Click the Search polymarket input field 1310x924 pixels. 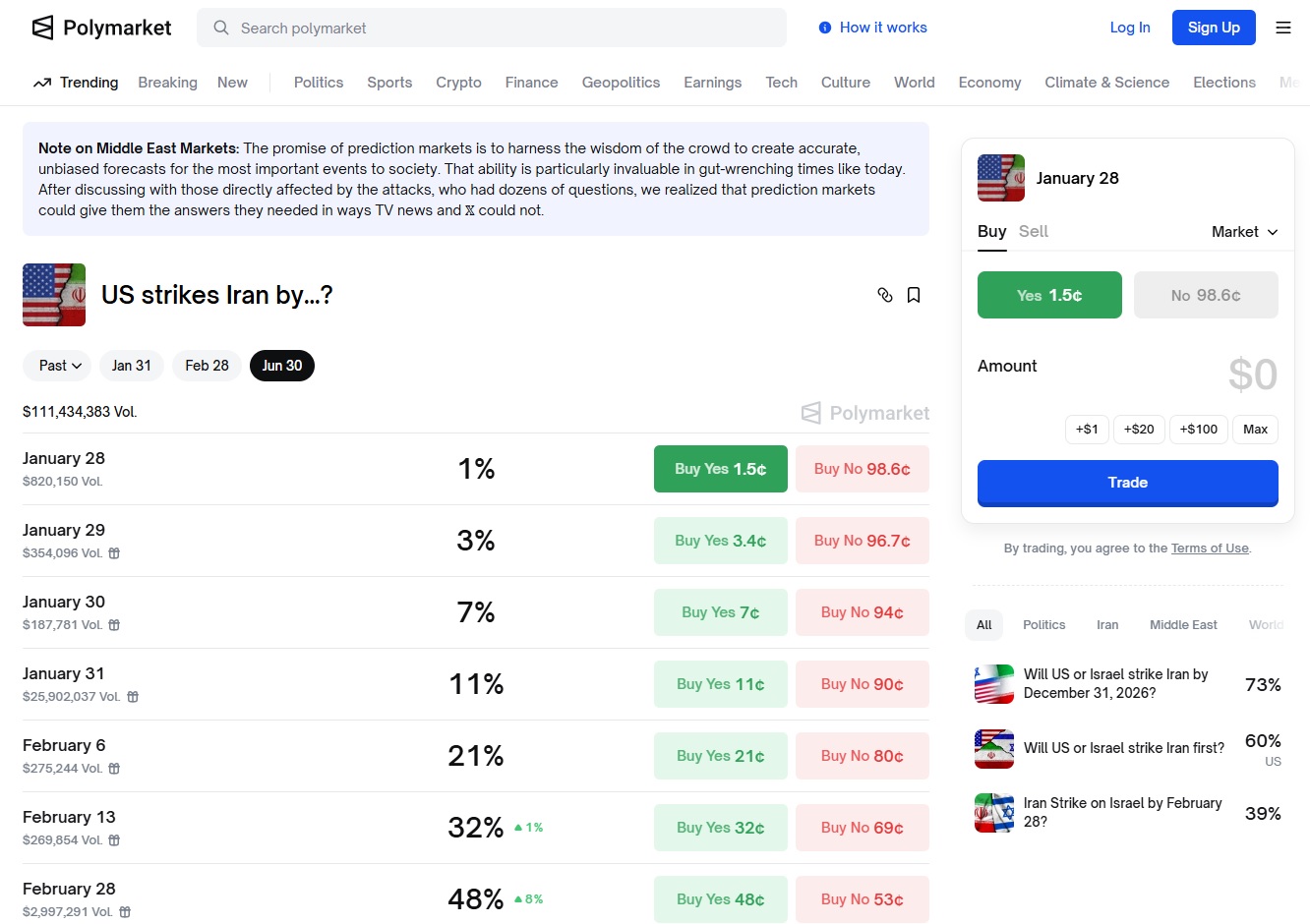(492, 28)
